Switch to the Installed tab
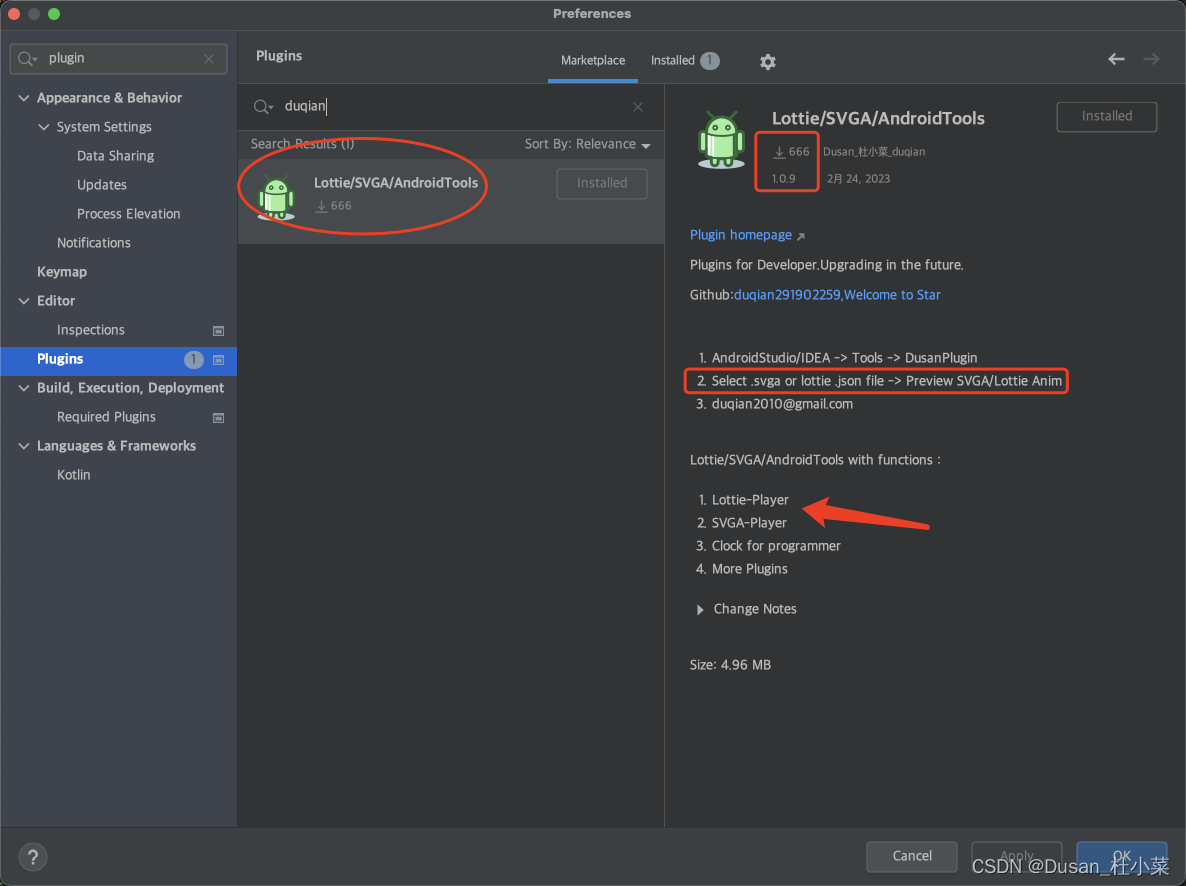Viewport: 1186px width, 886px height. [x=672, y=60]
